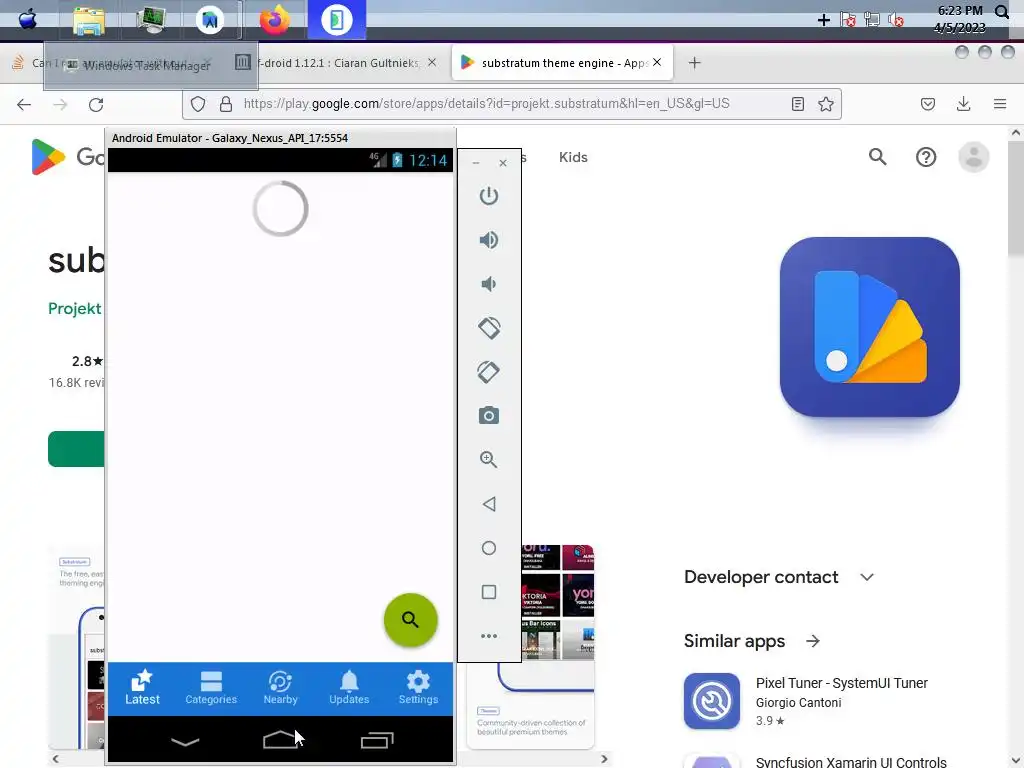Tap the Android back soft key

(185, 741)
